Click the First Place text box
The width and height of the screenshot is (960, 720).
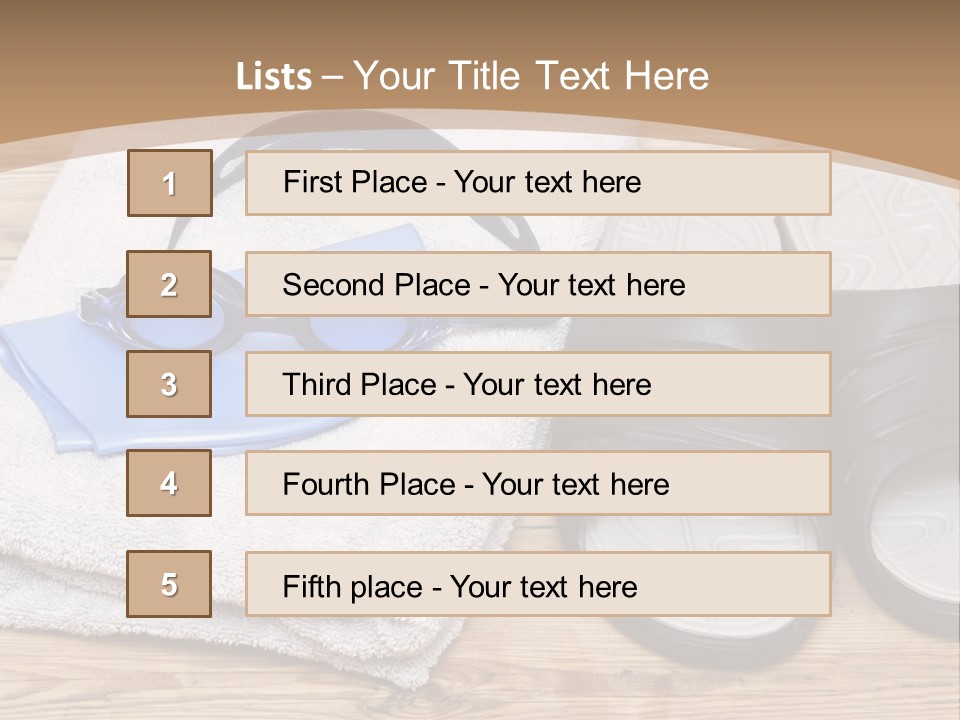(x=538, y=183)
